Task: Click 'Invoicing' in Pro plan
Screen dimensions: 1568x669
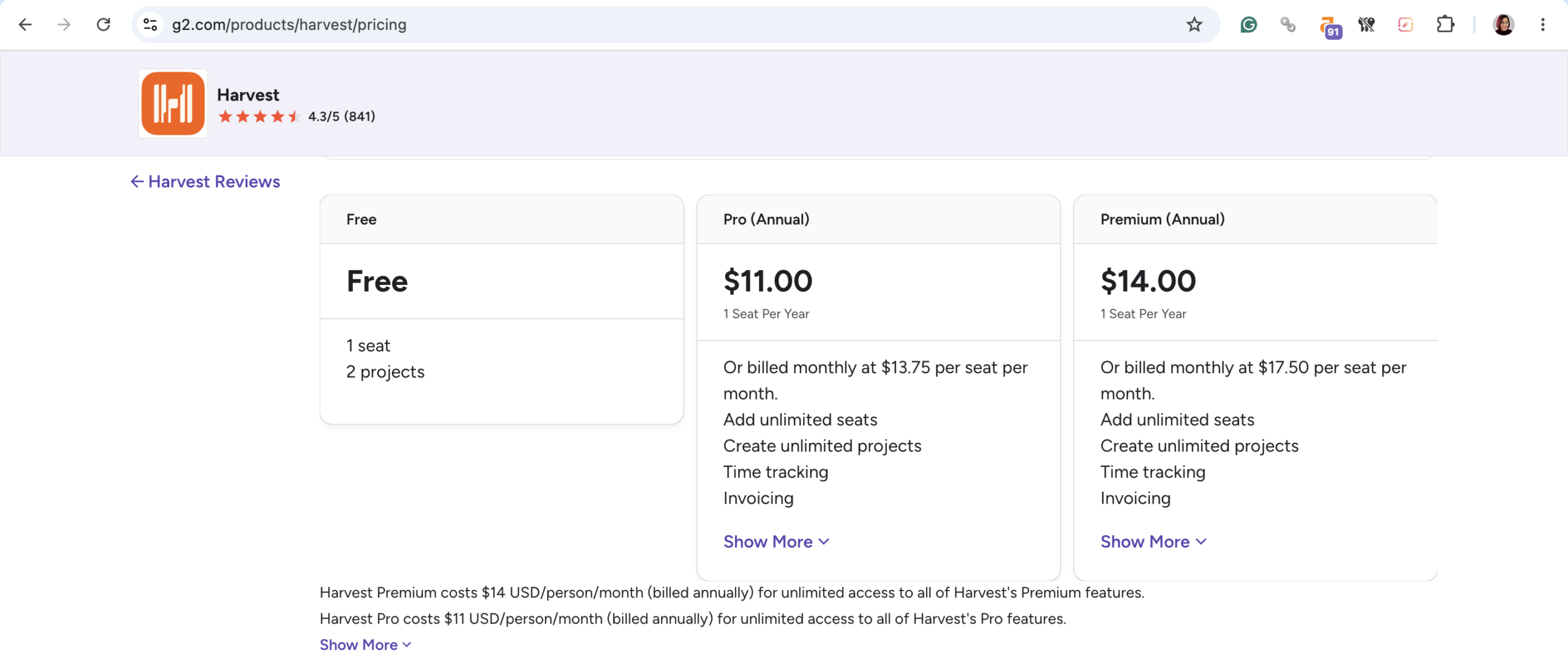Action: [x=758, y=498]
